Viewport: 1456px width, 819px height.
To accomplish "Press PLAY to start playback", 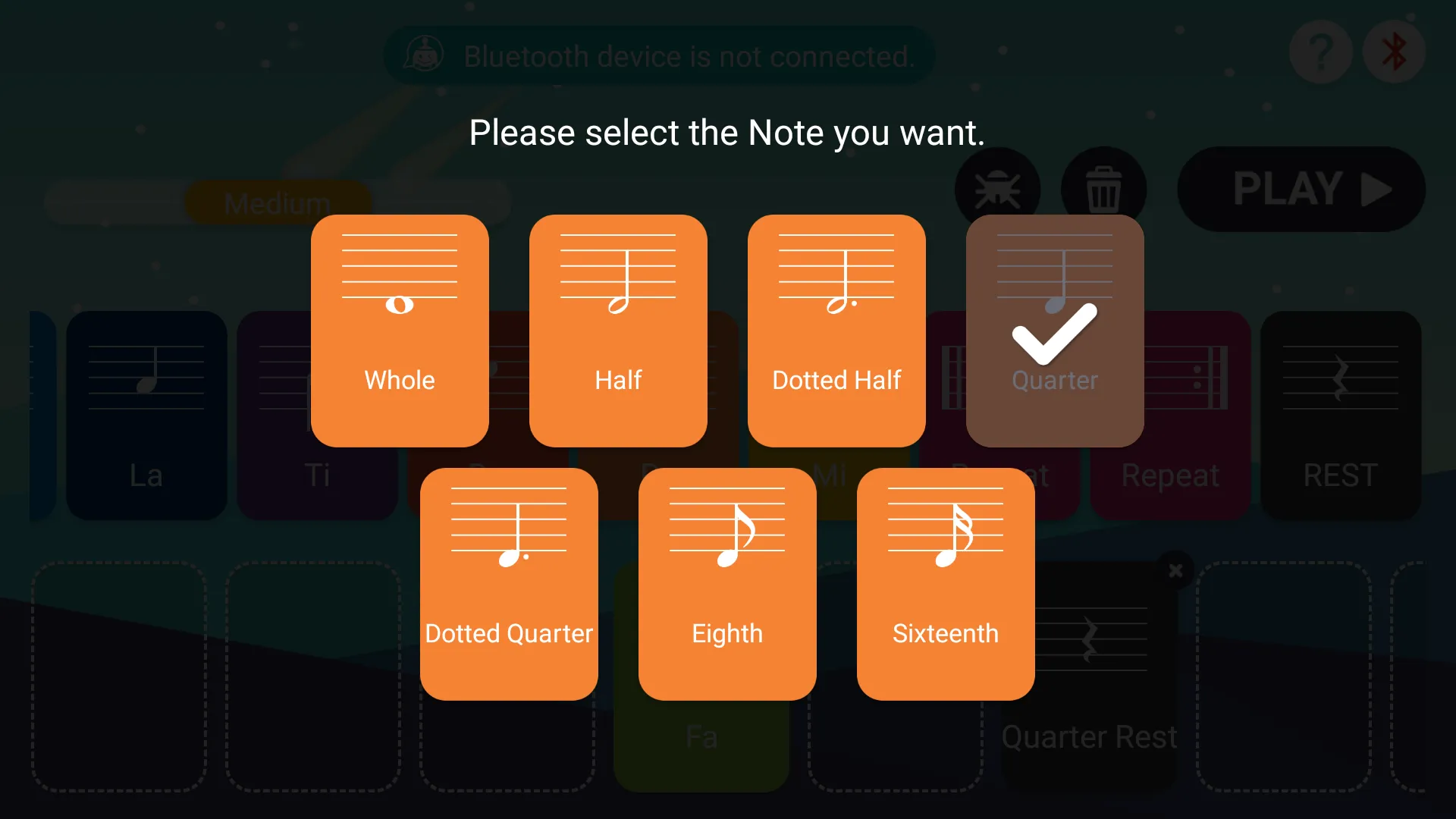I will pyautogui.click(x=1305, y=190).
